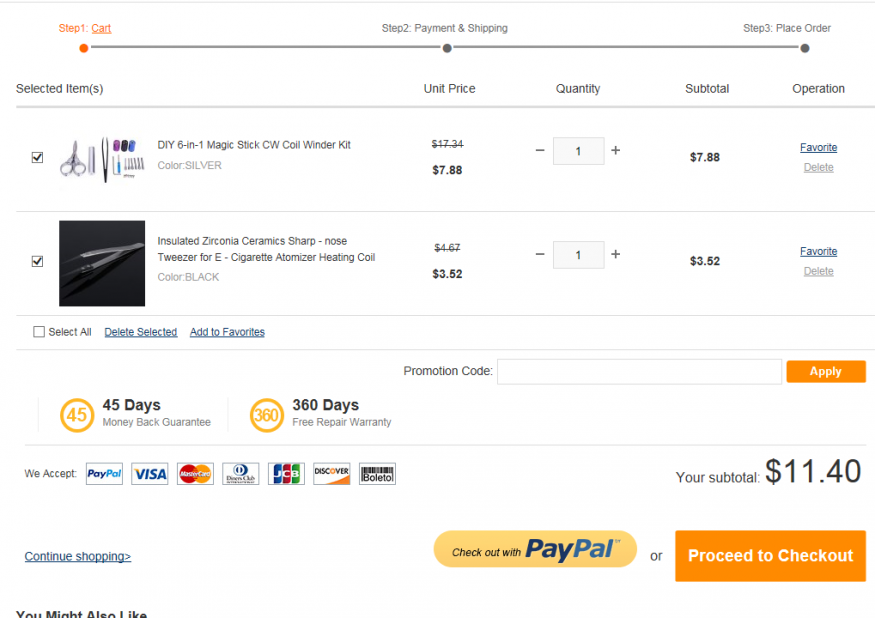Image resolution: width=875 pixels, height=618 pixels.
Task: Click the PayPal payment icon
Action: point(104,474)
